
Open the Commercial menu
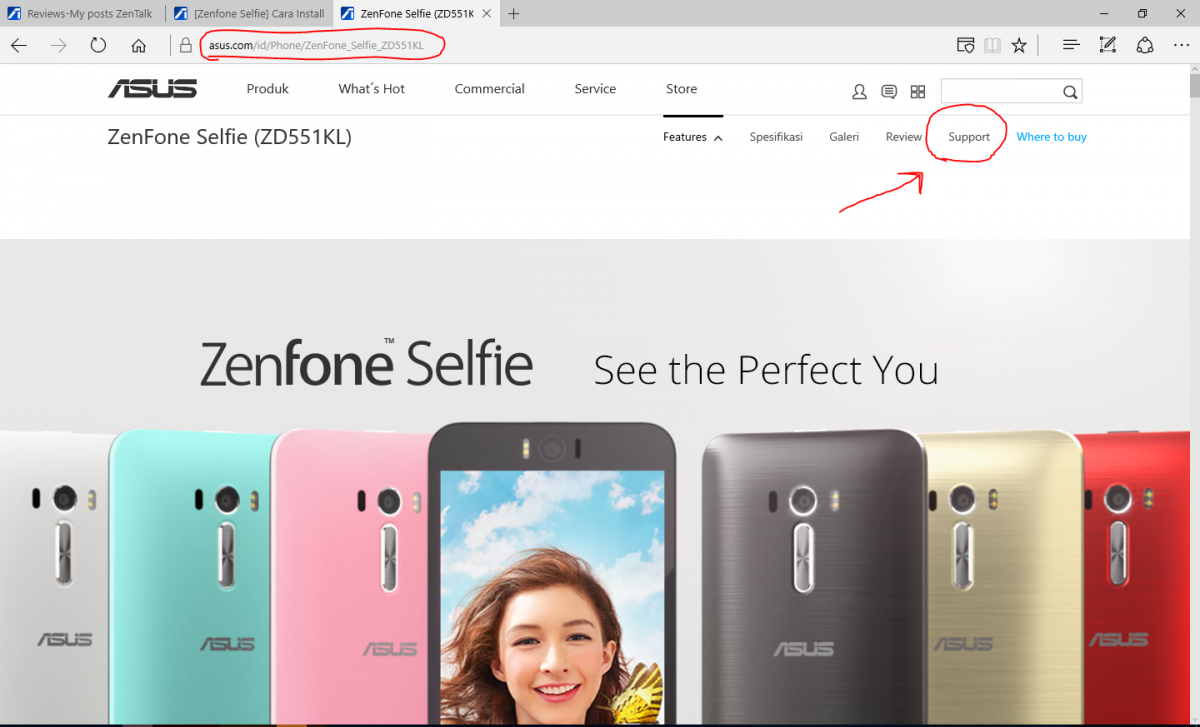pos(489,89)
